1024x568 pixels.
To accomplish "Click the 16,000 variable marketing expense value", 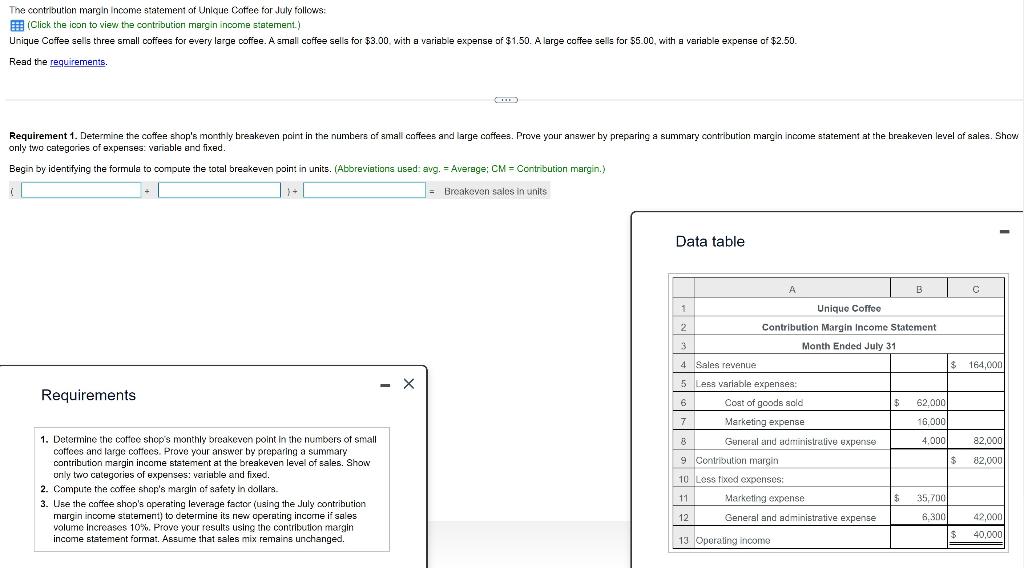I will coord(931,422).
